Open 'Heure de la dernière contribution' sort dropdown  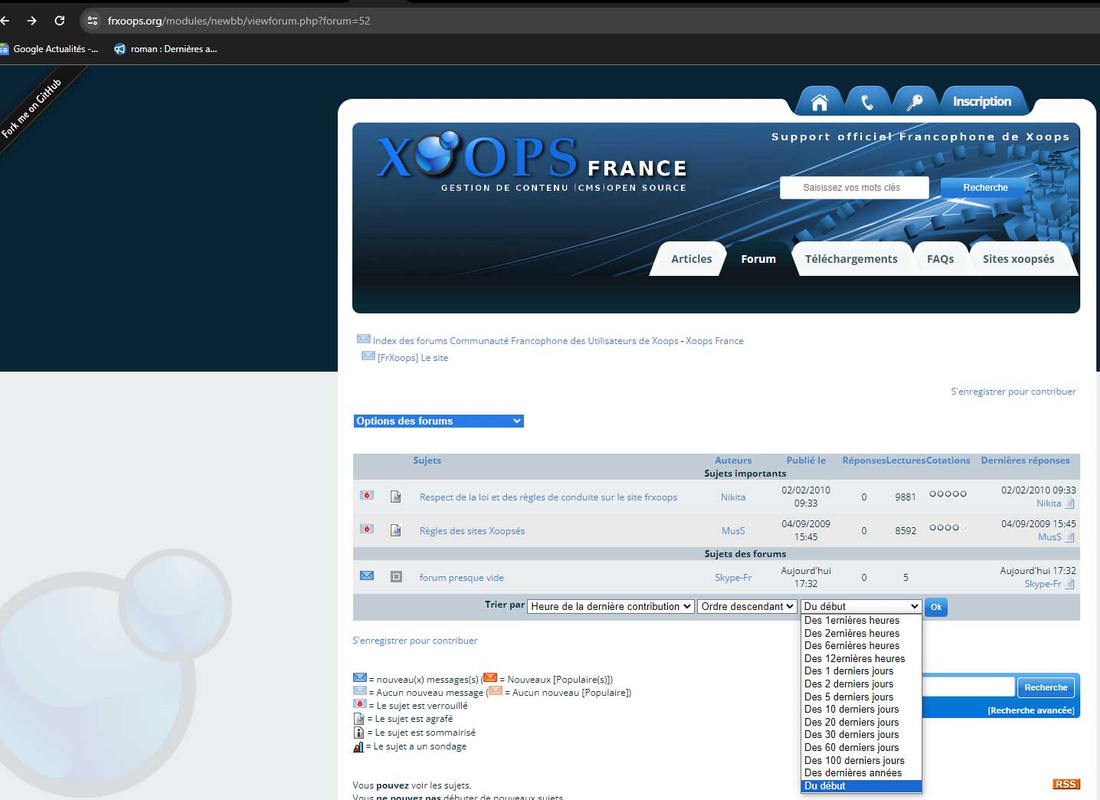[x=611, y=606]
